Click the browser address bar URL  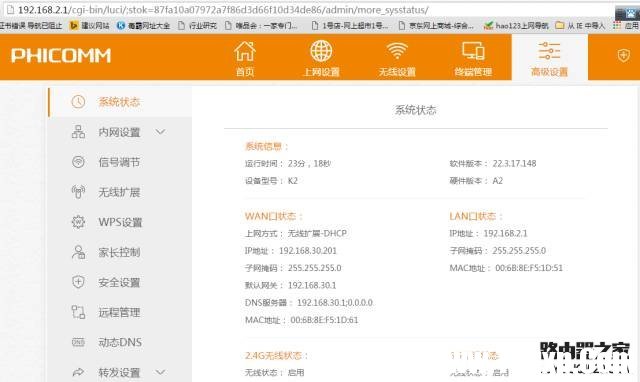(x=223, y=10)
